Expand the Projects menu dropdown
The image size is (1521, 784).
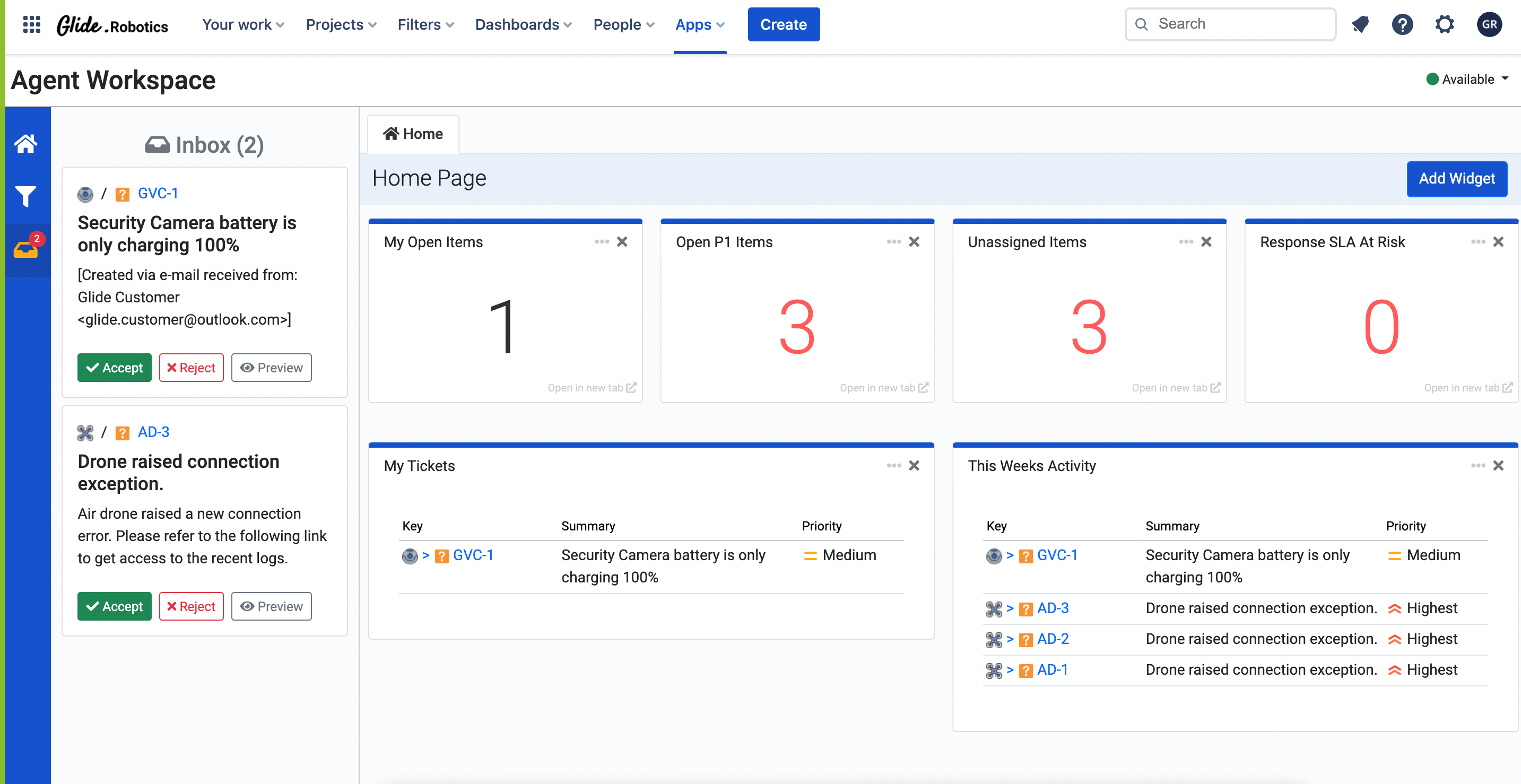click(341, 24)
